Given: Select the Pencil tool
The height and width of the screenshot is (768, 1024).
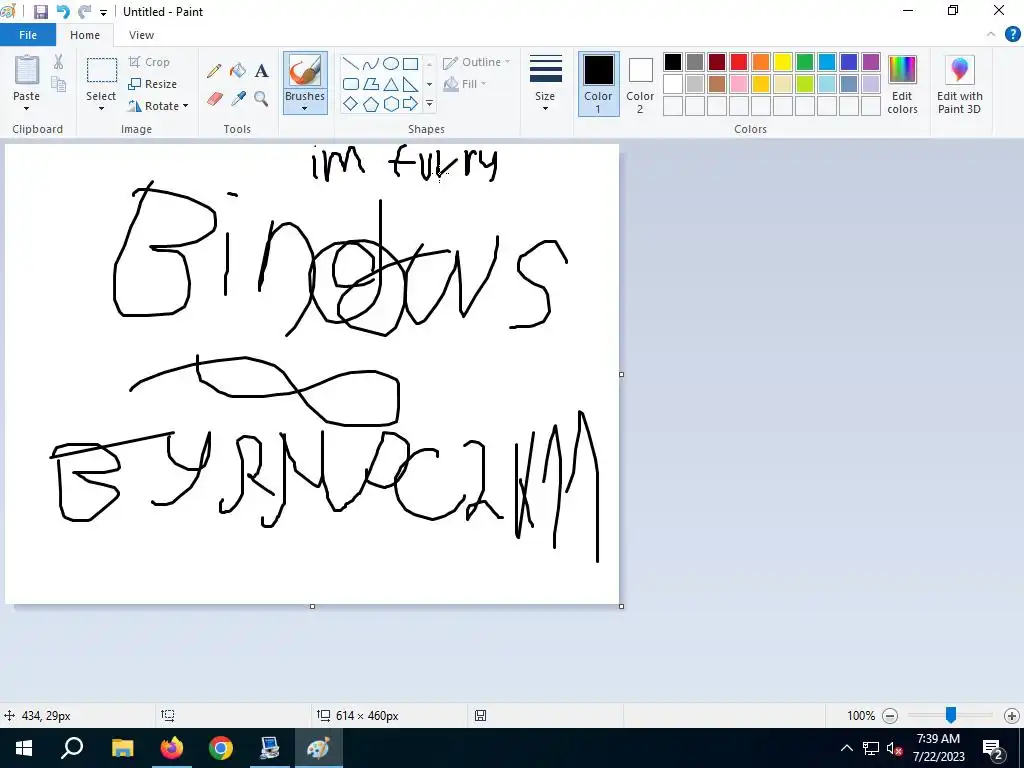Looking at the screenshot, I should pos(214,71).
